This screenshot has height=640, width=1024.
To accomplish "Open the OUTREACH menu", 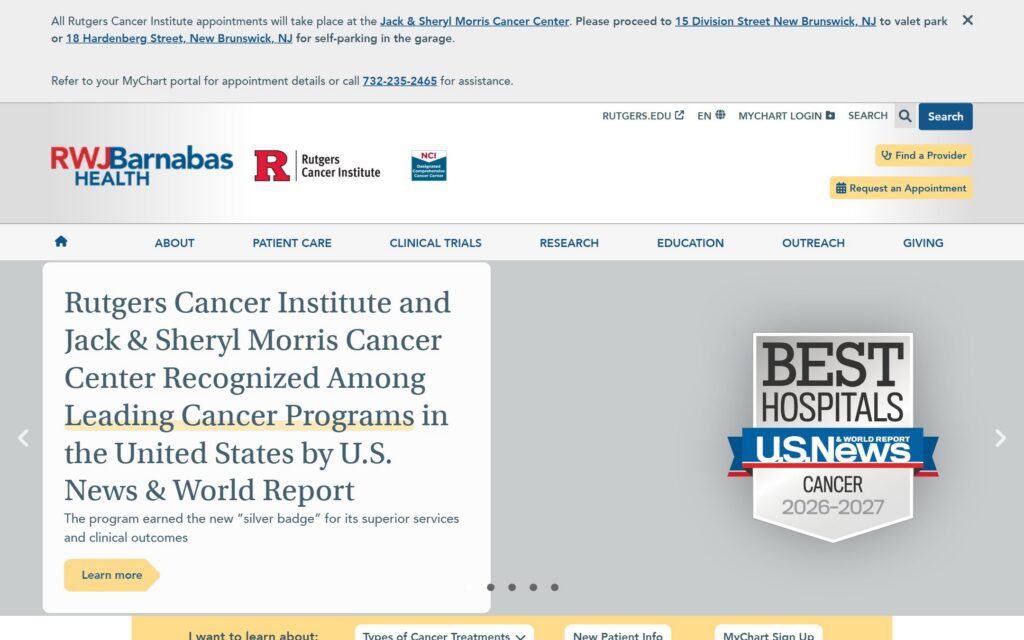I will click(813, 243).
